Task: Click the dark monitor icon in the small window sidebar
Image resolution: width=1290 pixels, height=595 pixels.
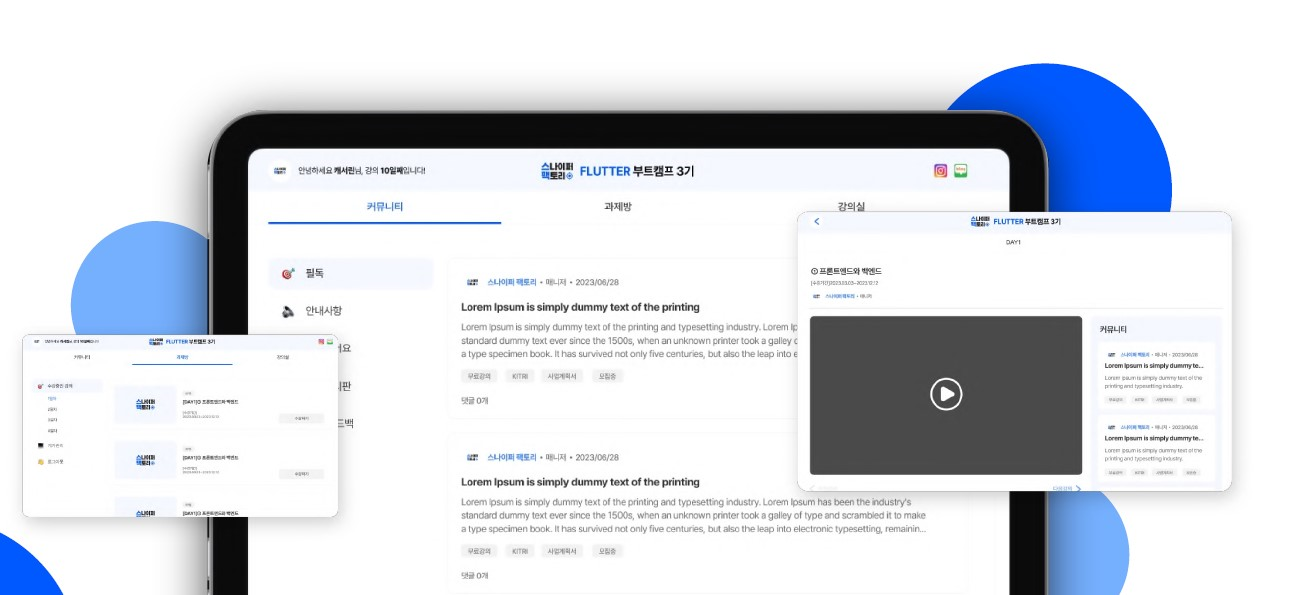Action: click(x=40, y=445)
